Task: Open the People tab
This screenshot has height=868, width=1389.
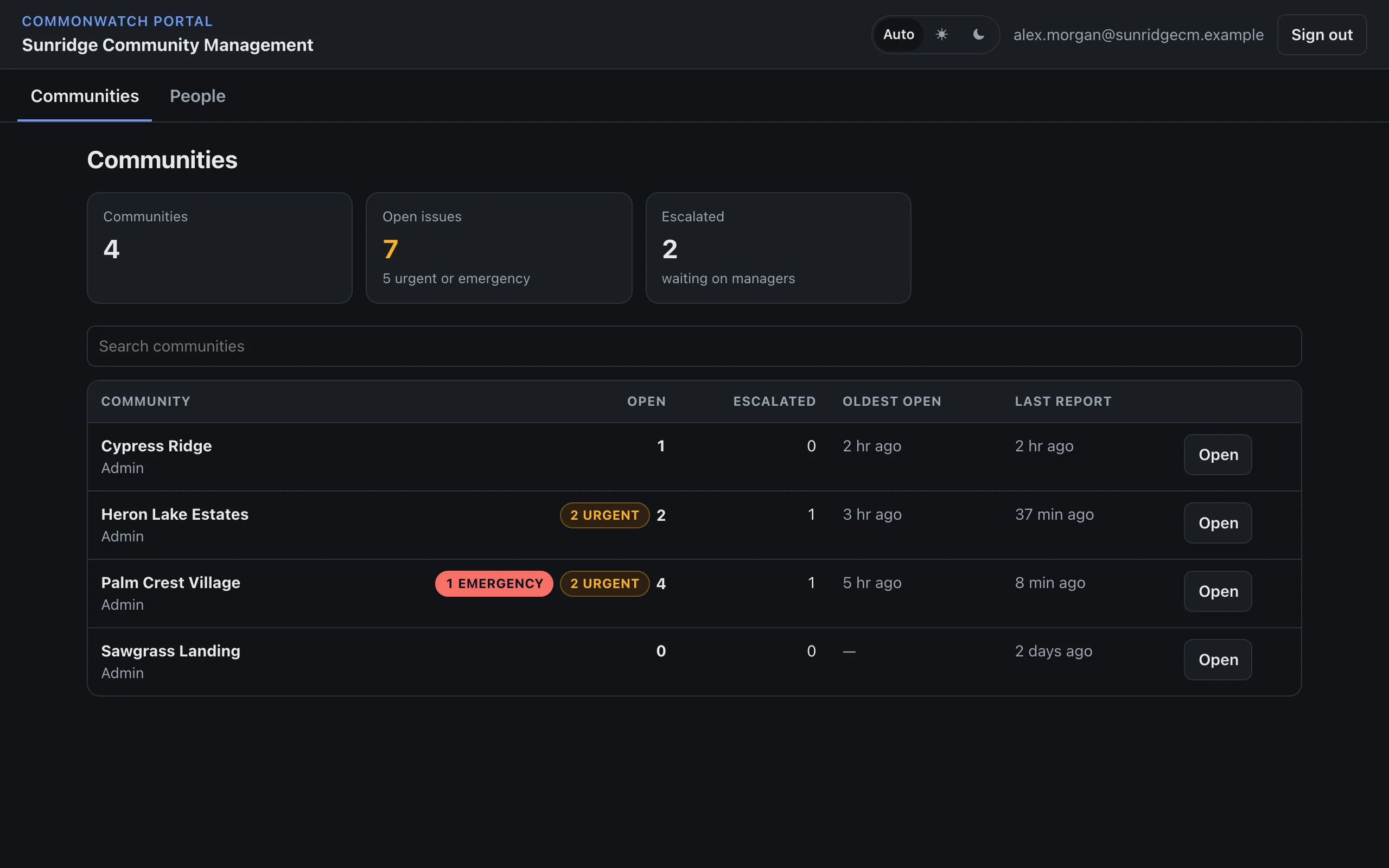Action: (x=197, y=96)
